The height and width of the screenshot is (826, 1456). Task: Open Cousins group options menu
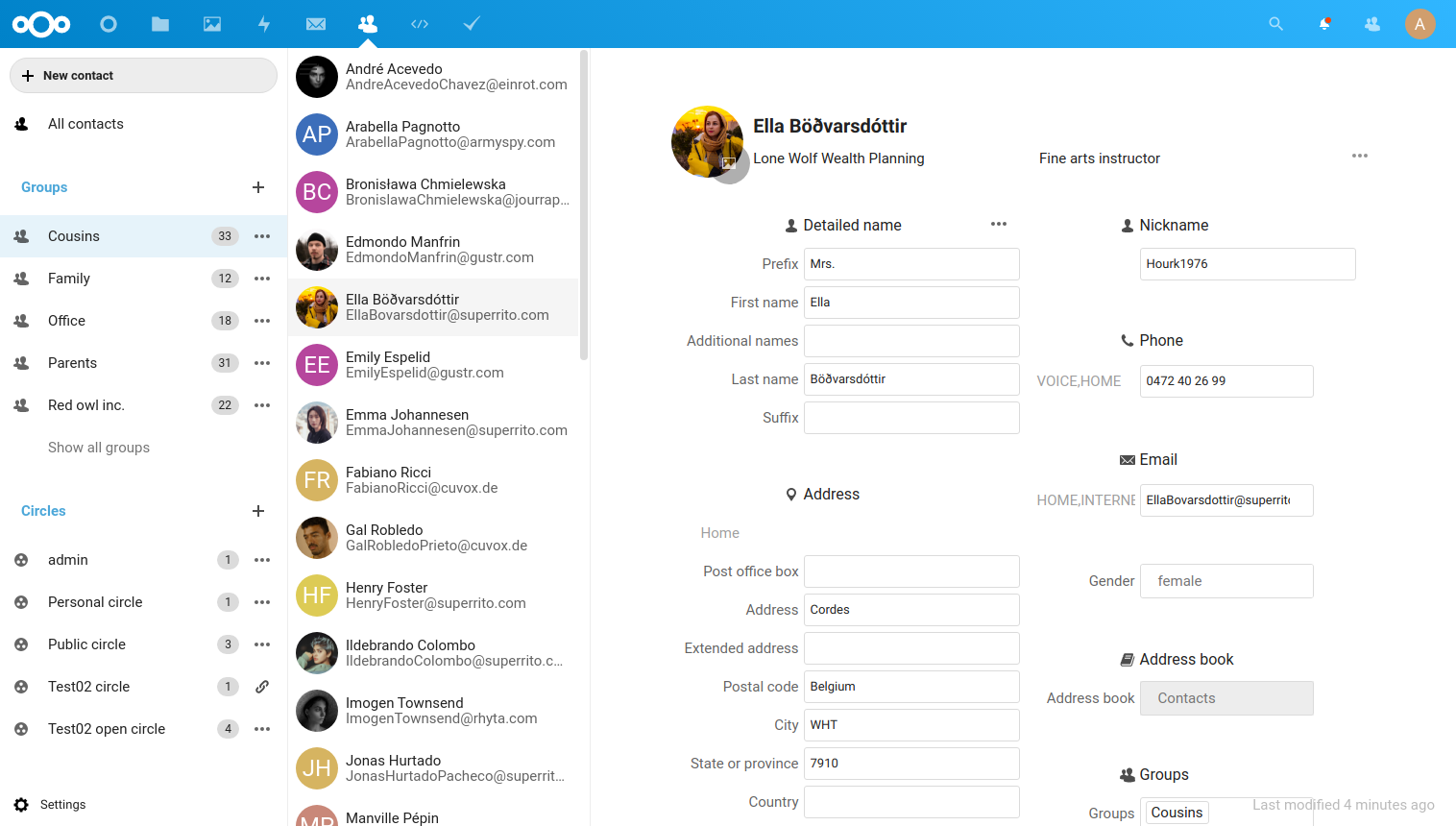[x=262, y=236]
